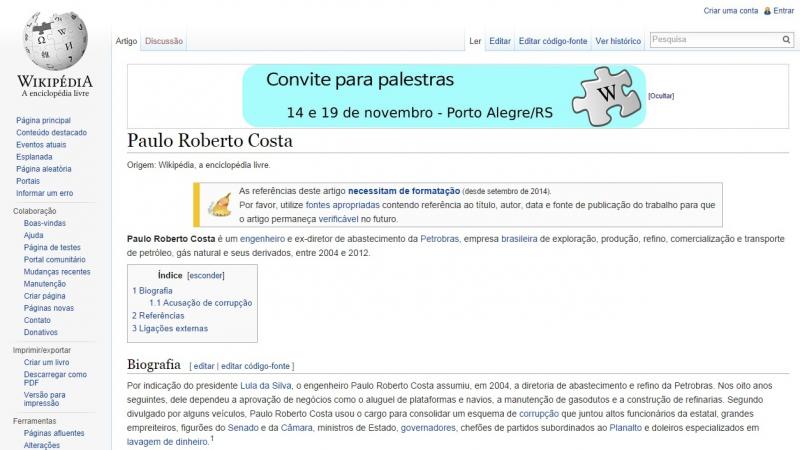Open the Contato sidebar link
This screenshot has width=800, height=450.
[x=37, y=320]
